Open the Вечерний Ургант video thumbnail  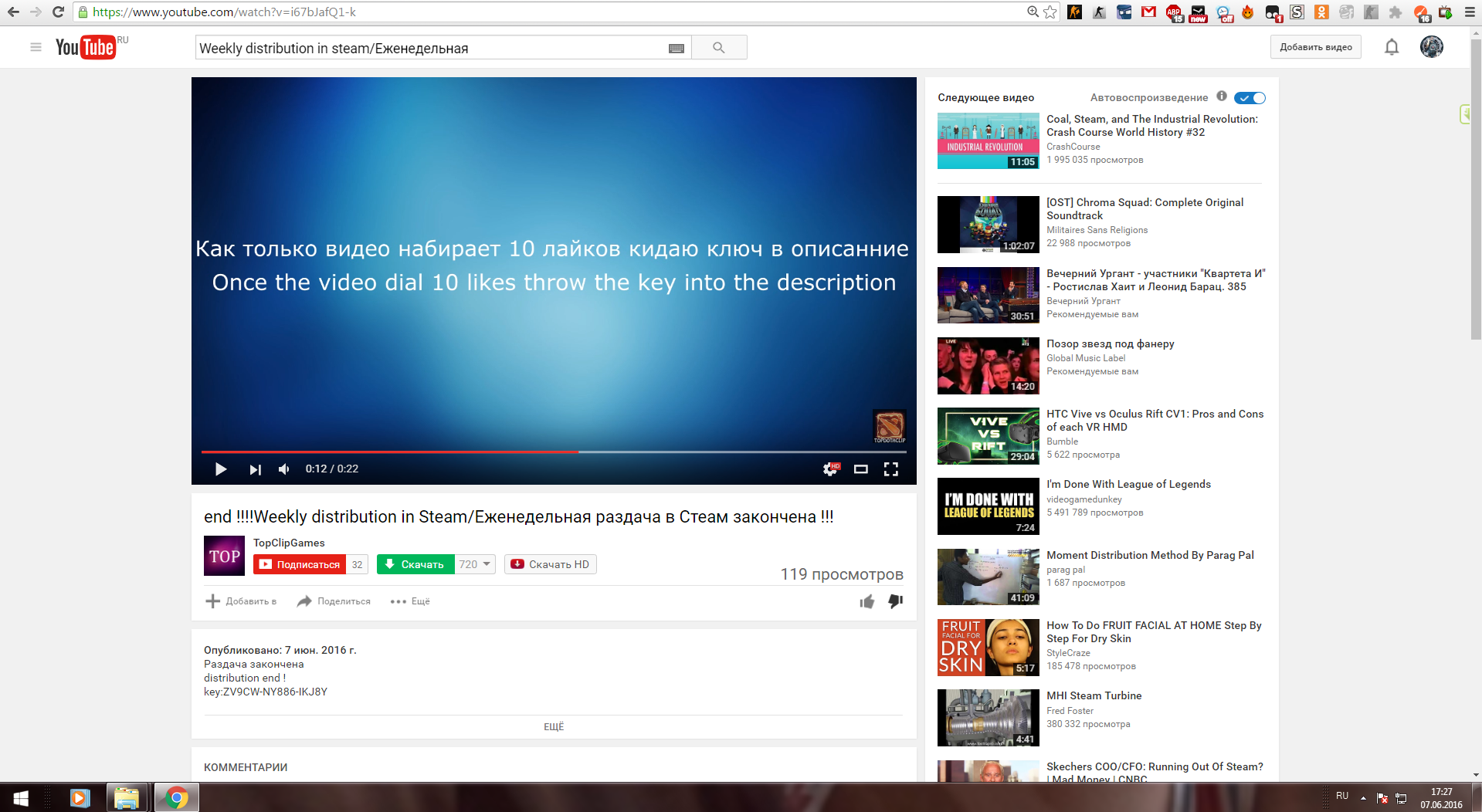click(x=989, y=295)
